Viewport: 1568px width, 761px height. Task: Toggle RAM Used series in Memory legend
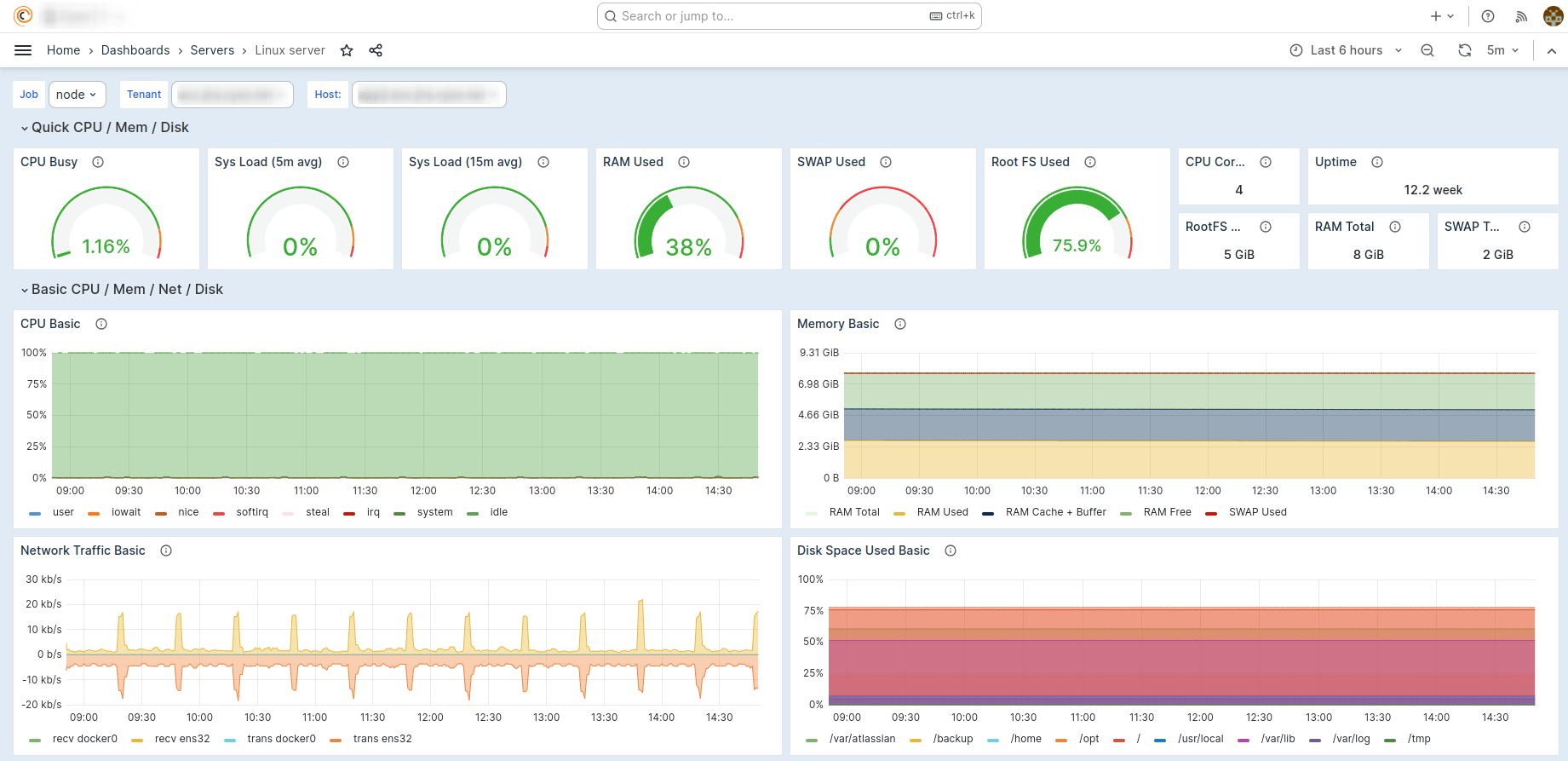[942, 512]
